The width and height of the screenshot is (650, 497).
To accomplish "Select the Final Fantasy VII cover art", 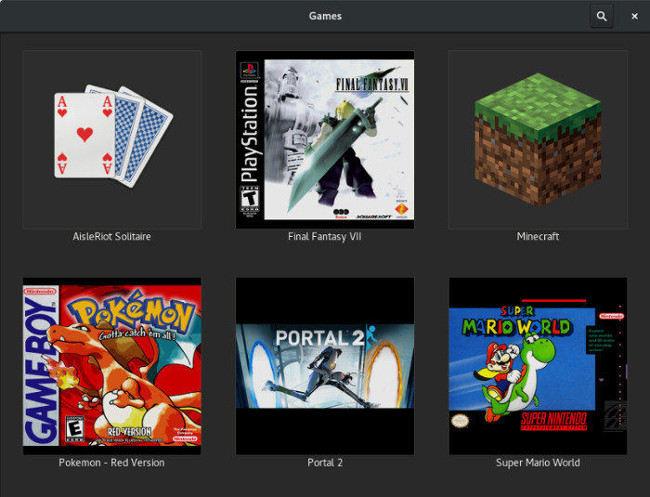I will [x=325, y=139].
